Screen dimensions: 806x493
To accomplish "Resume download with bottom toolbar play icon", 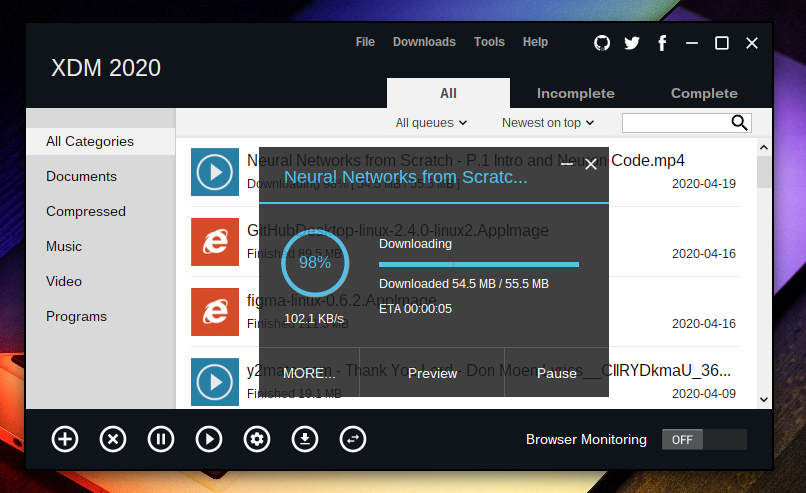I will tap(209, 439).
